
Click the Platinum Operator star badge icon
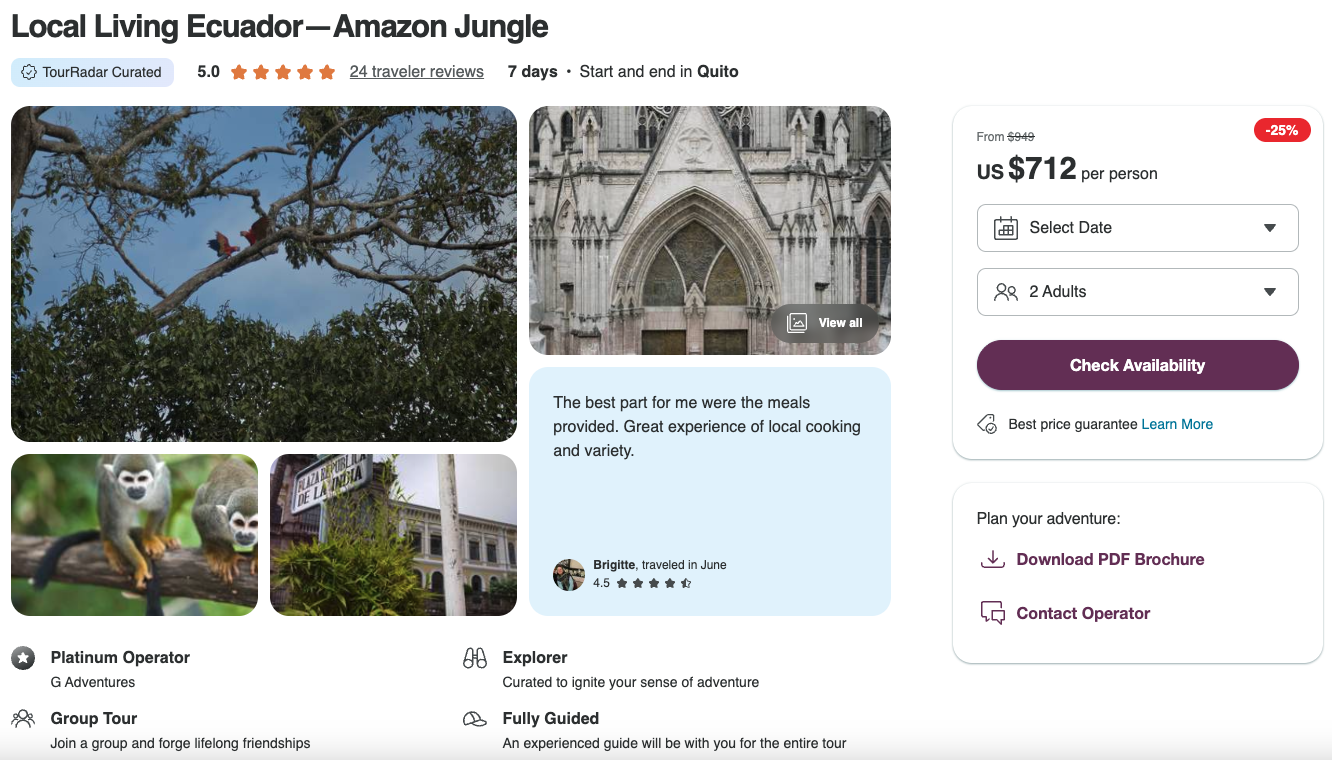(23, 658)
